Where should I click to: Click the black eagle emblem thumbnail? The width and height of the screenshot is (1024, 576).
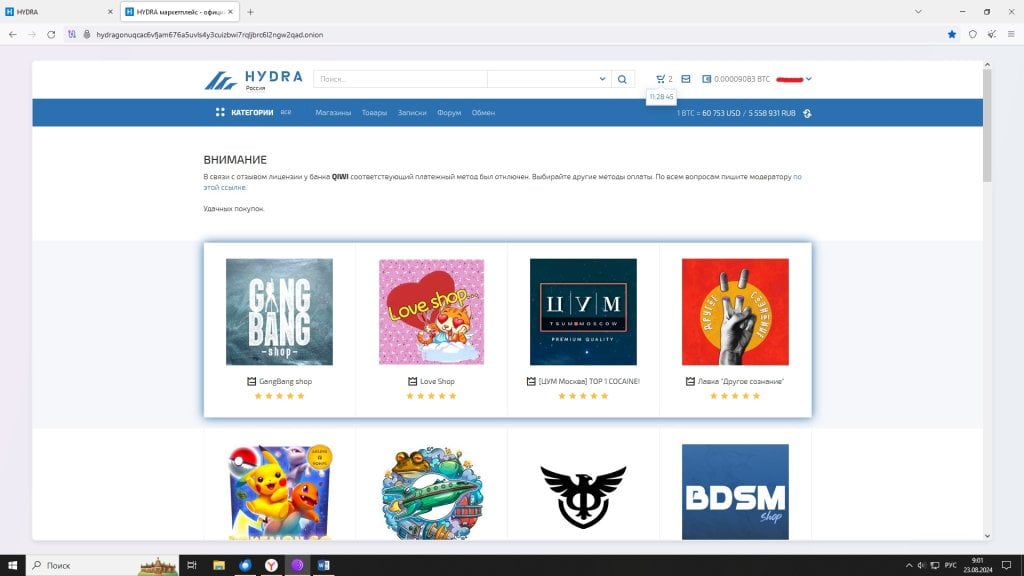click(x=583, y=496)
